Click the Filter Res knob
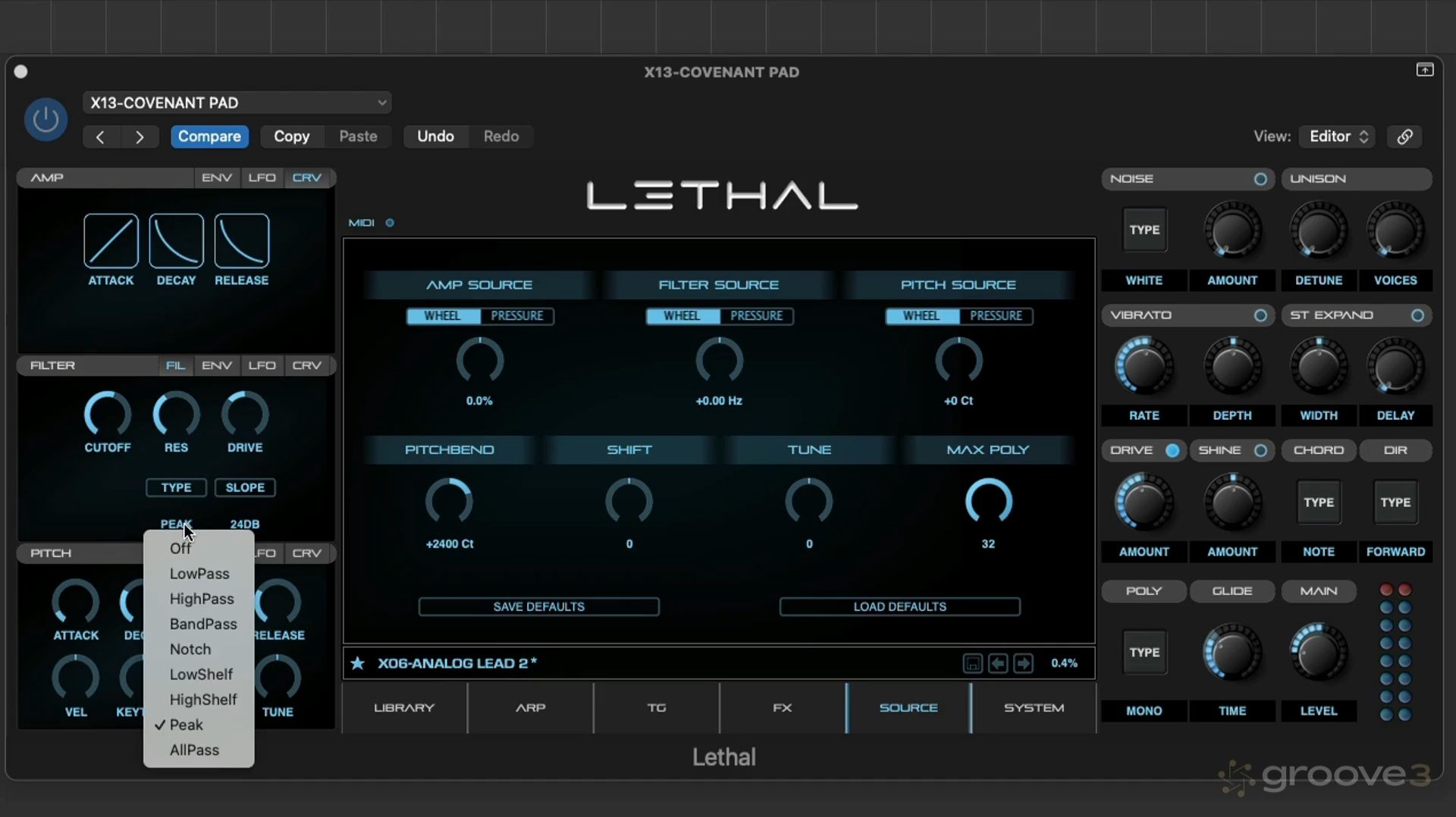 [176, 414]
